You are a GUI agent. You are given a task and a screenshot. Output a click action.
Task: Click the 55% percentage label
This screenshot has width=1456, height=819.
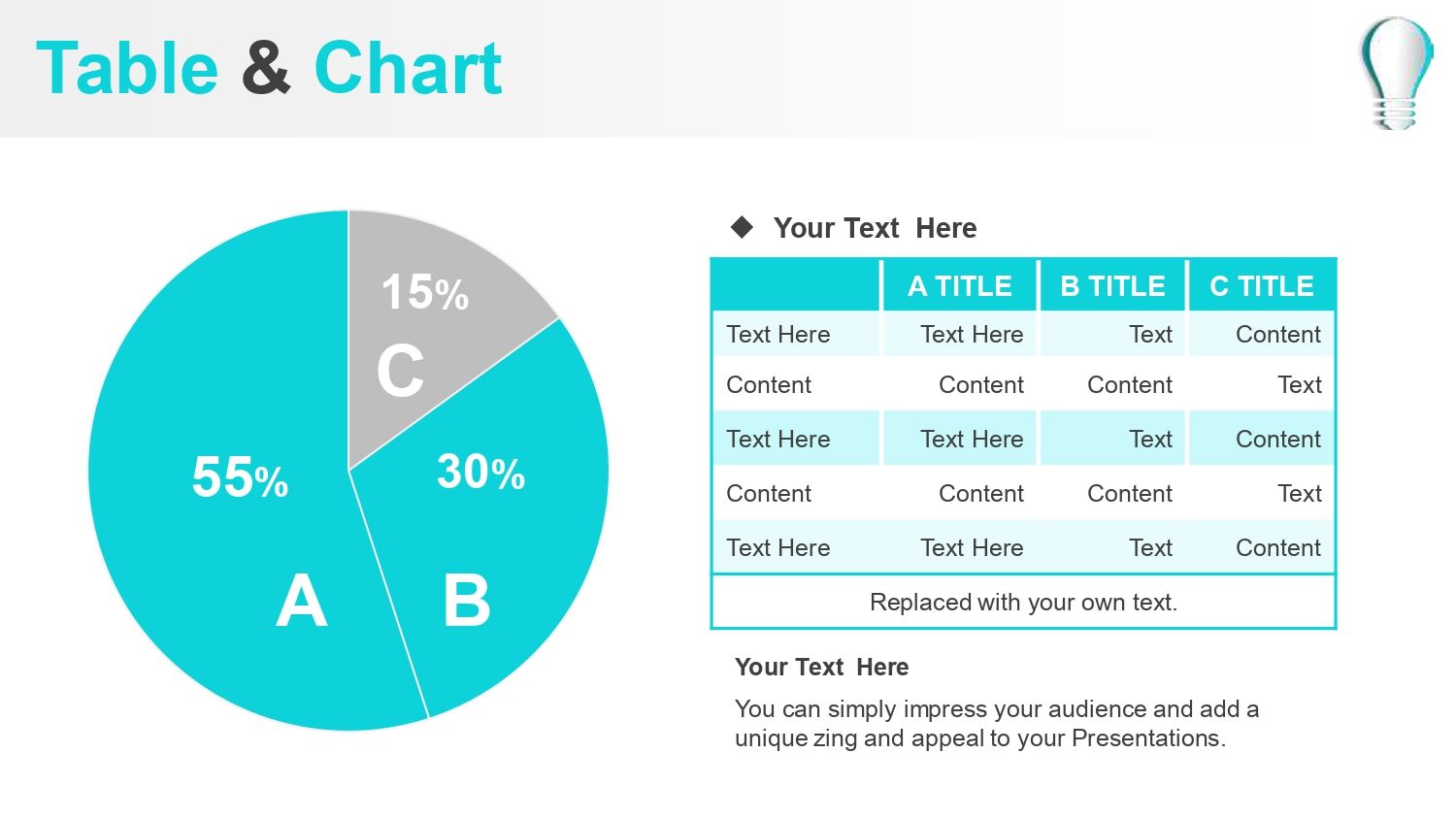(240, 477)
